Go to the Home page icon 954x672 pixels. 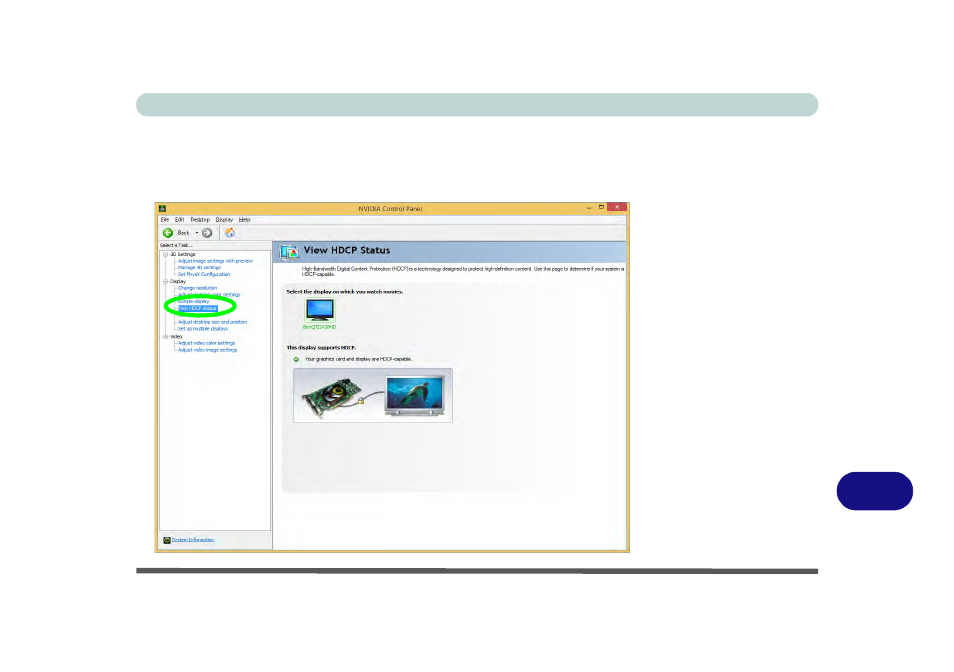[x=230, y=232]
